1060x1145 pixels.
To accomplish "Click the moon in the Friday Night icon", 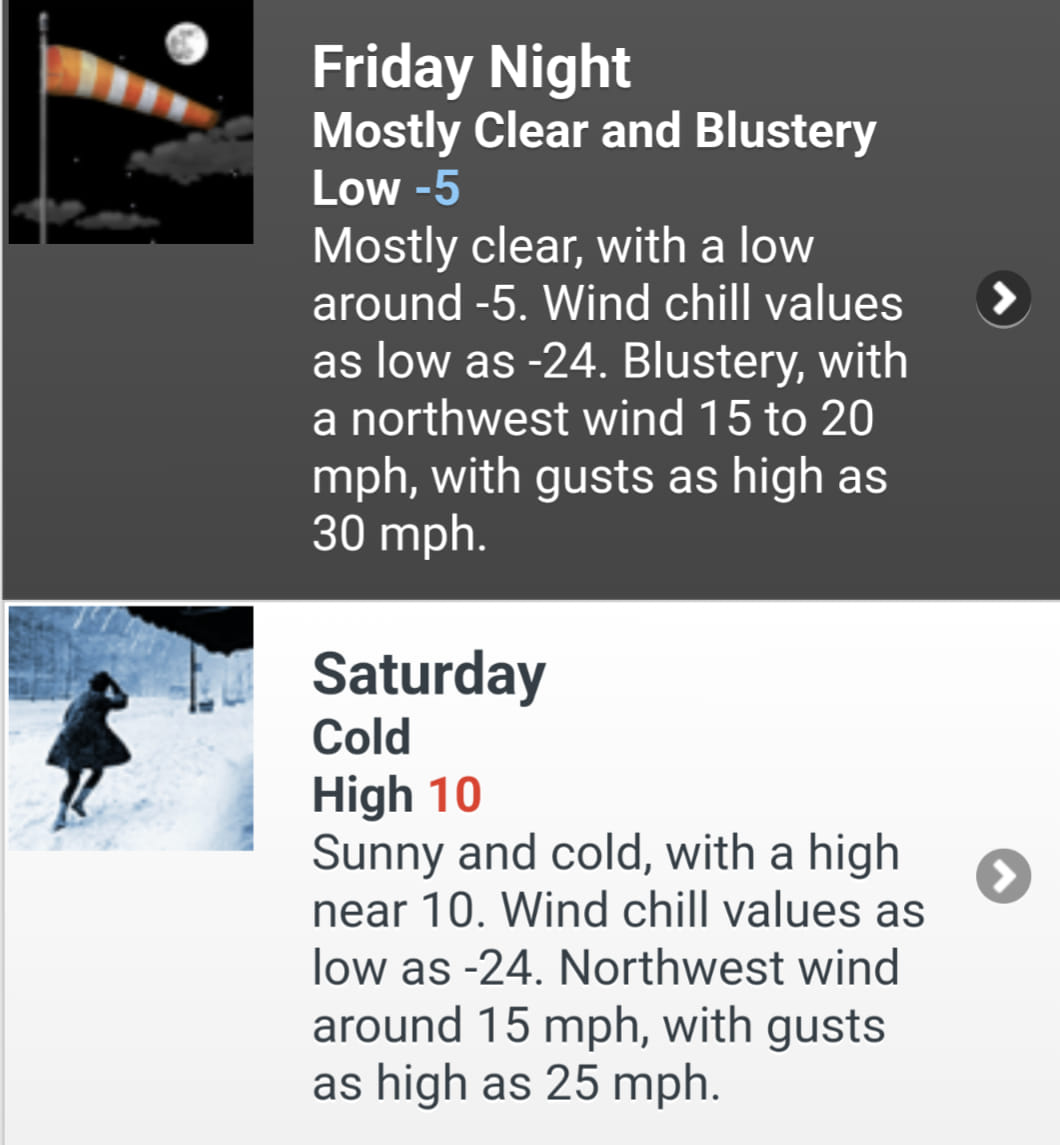I will coord(186,44).
